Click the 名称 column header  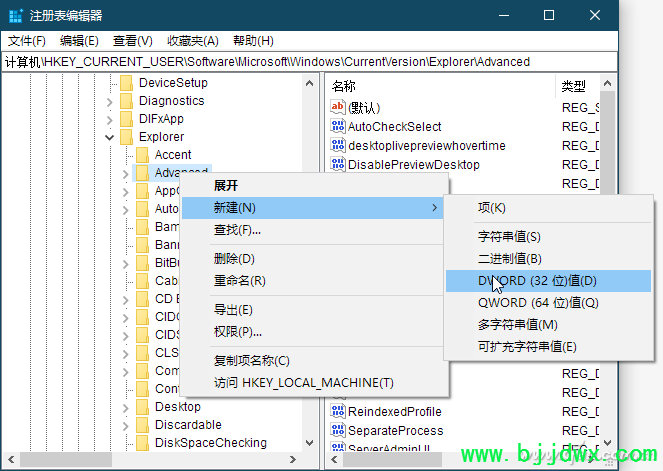pyautogui.click(x=441, y=86)
